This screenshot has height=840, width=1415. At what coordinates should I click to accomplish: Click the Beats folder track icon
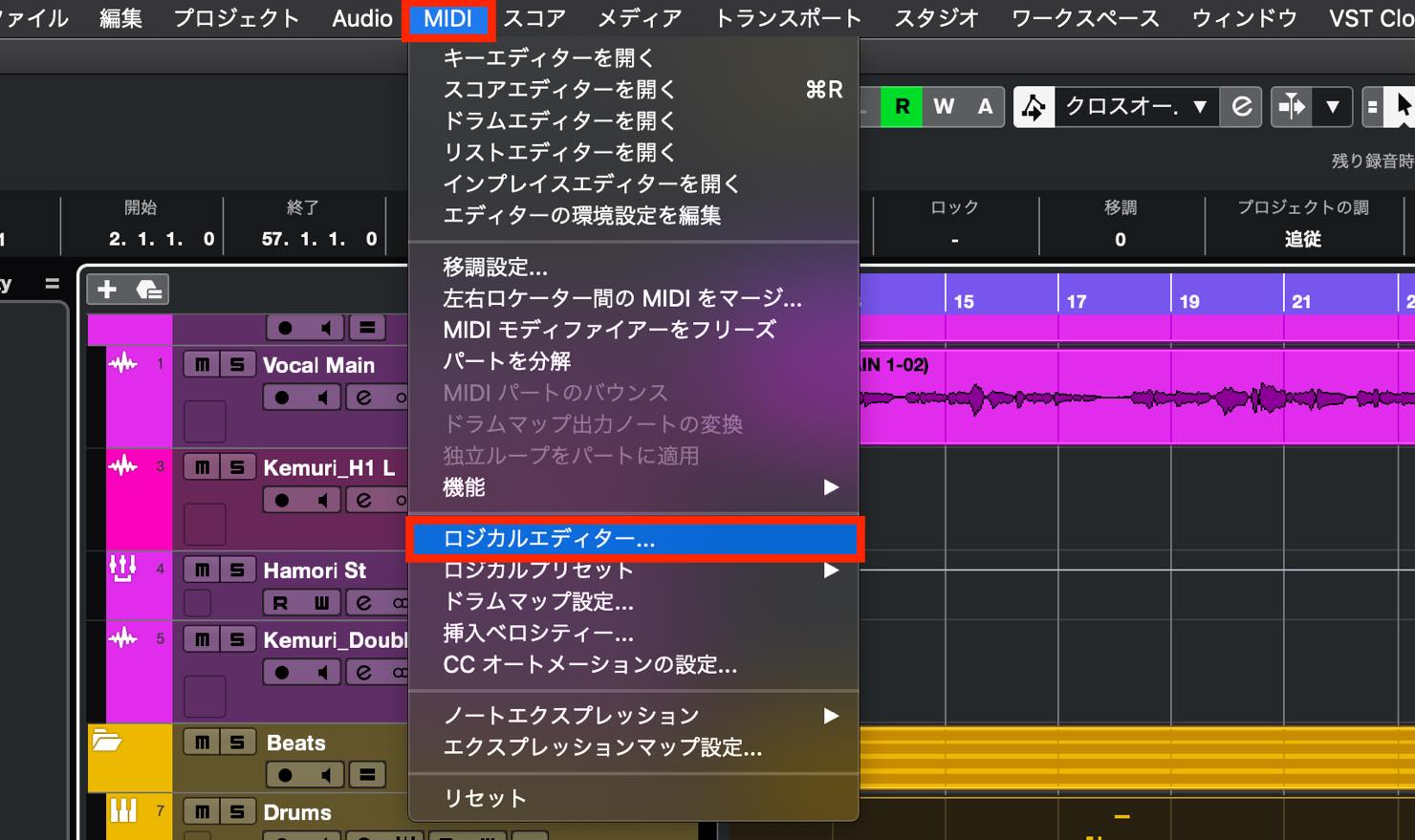tap(107, 741)
